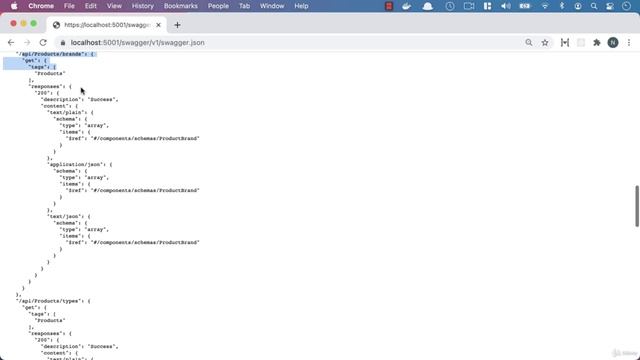Image resolution: width=640 pixels, height=360 pixels.
Task: Close the localhost swagger tab
Action: click(158, 25)
